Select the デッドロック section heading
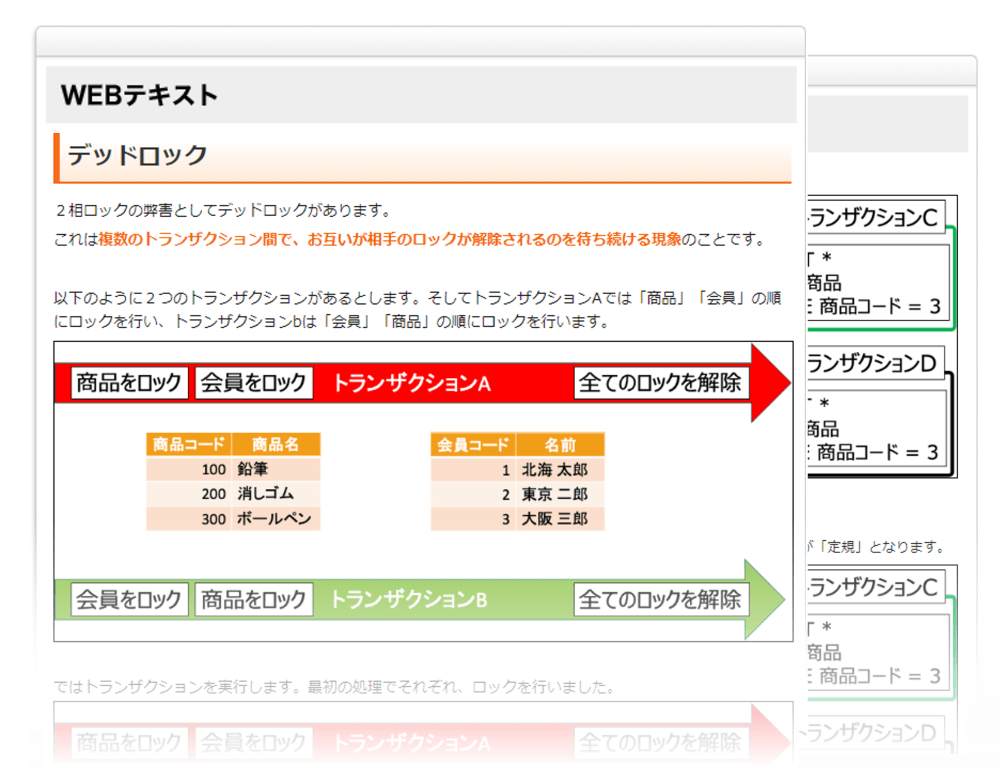The height and width of the screenshot is (768, 1000). pos(135,157)
